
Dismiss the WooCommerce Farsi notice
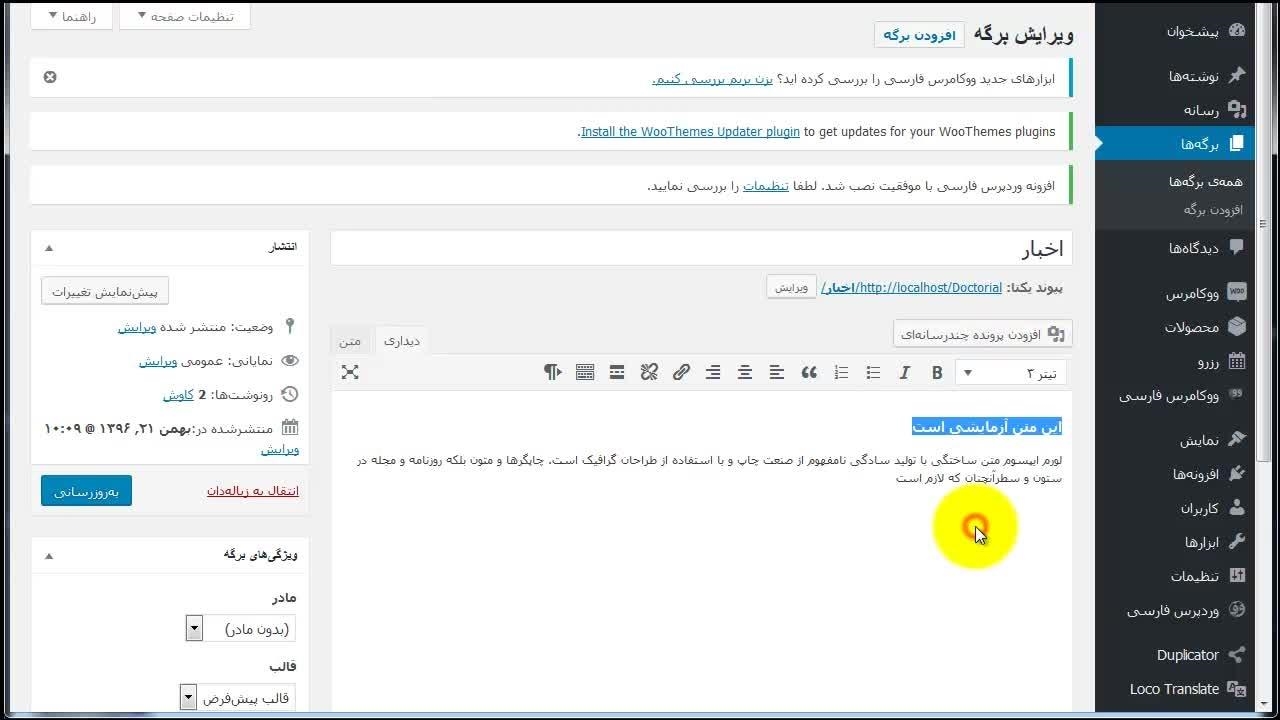click(x=50, y=77)
